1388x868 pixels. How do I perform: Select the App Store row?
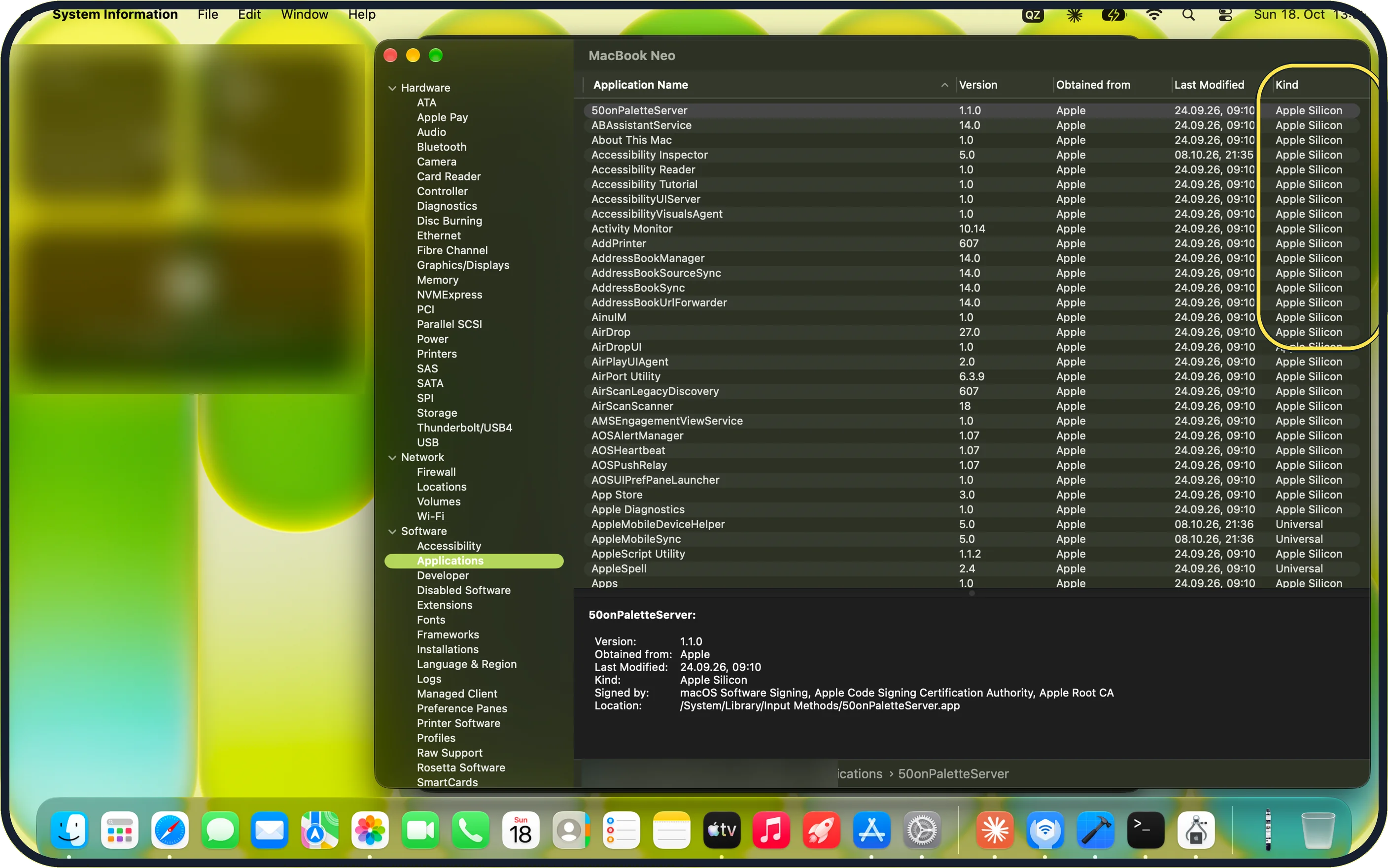972,495
